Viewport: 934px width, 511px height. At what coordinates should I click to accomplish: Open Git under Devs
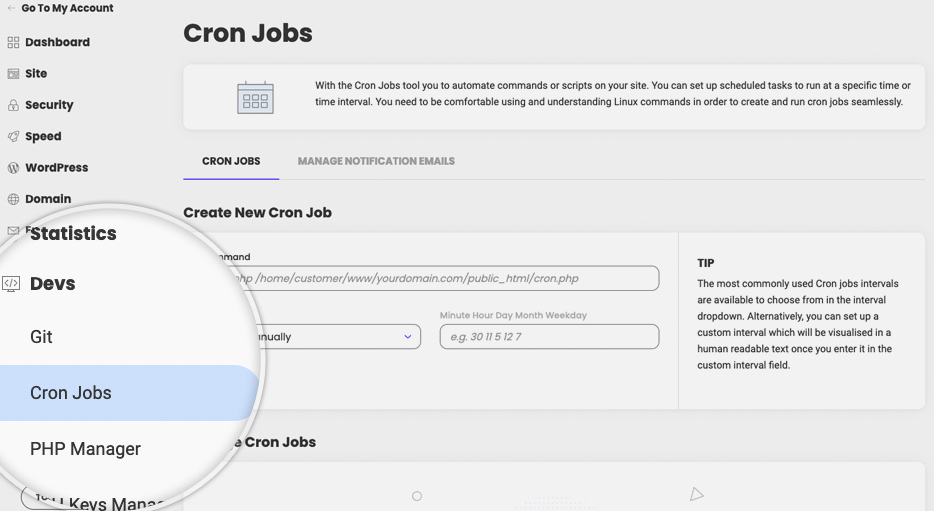coord(41,336)
